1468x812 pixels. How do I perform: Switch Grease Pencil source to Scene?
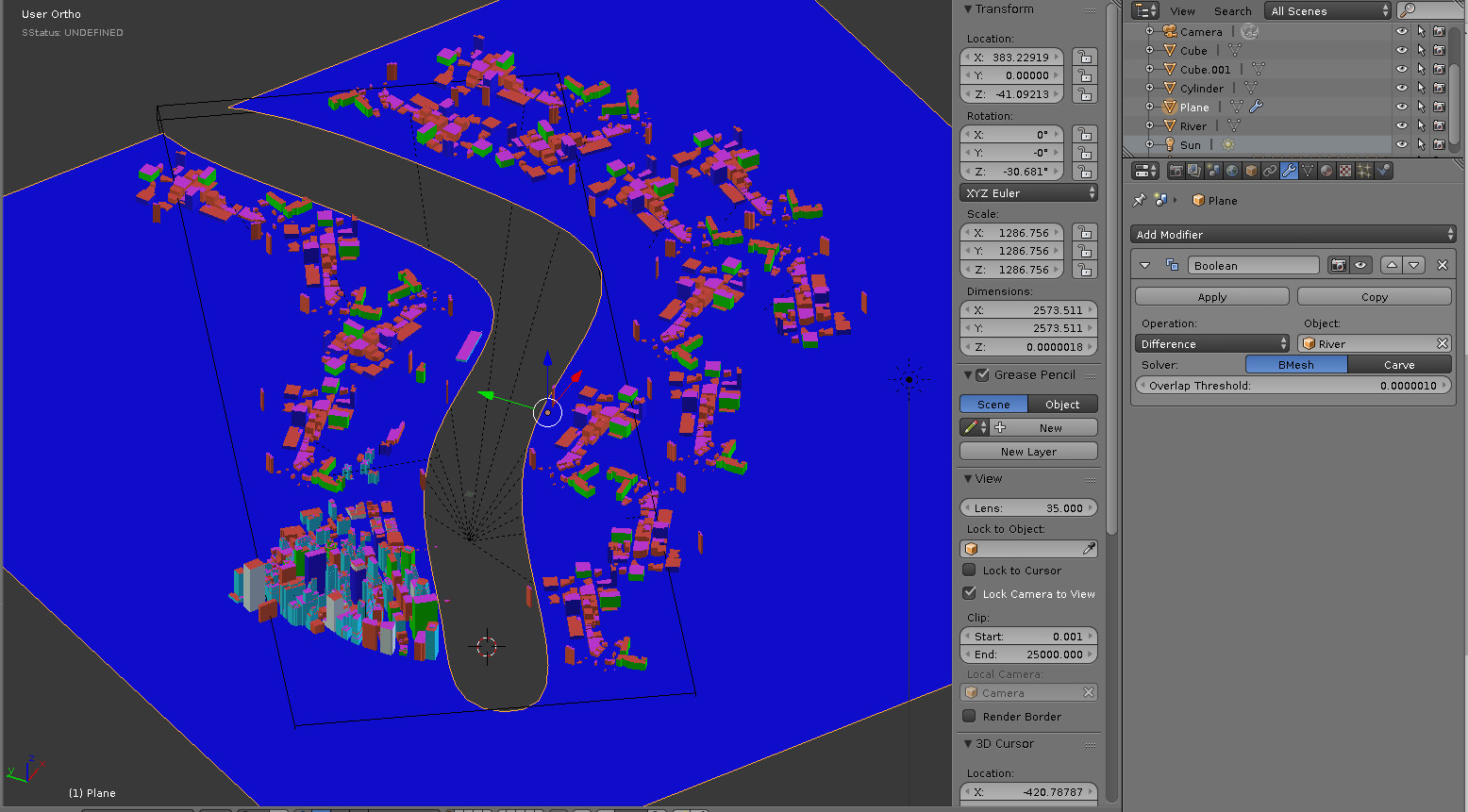[993, 404]
